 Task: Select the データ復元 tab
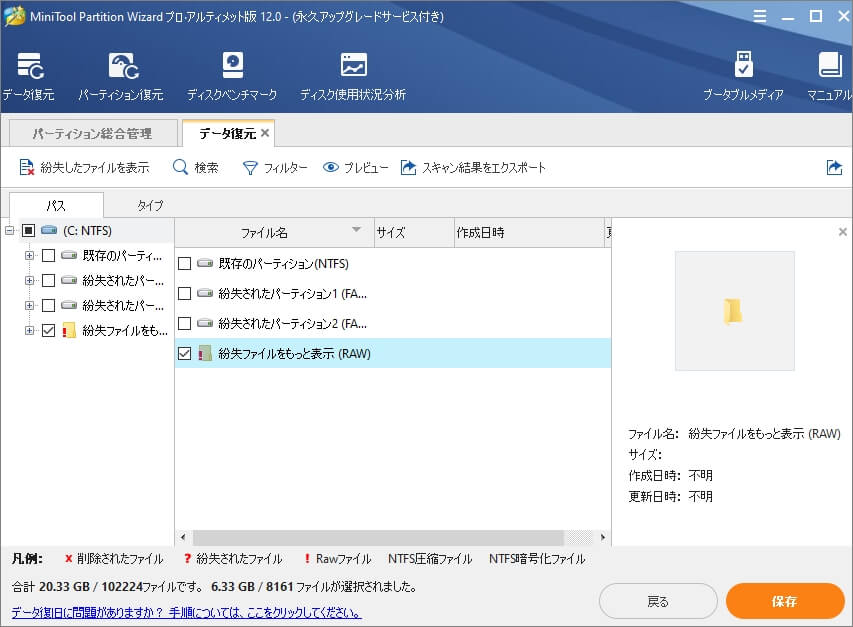pyautogui.click(x=227, y=133)
